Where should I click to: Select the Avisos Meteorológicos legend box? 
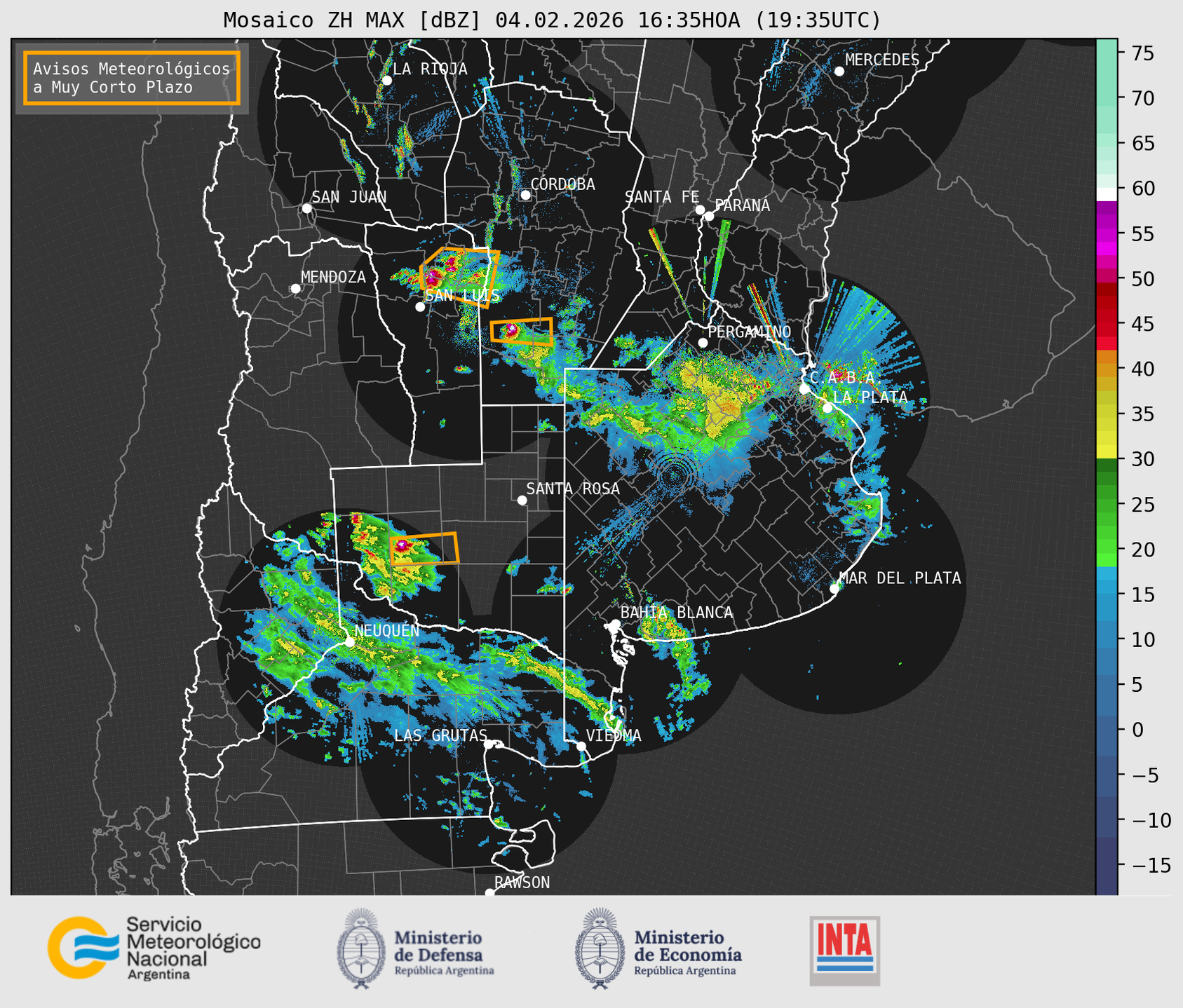point(132,78)
